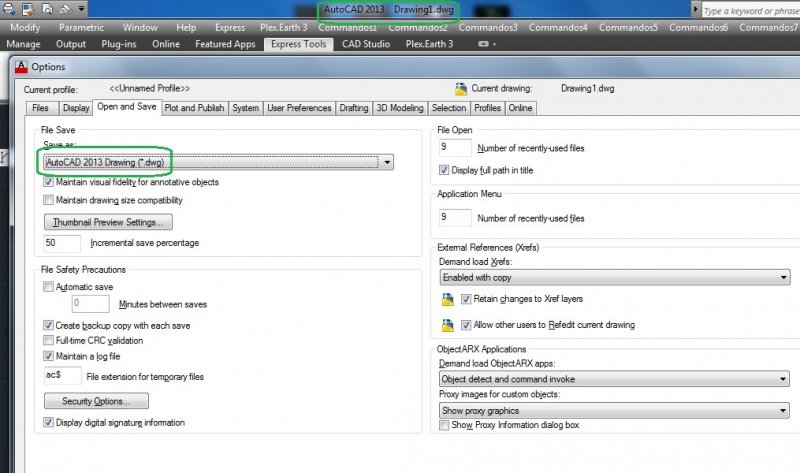Click File Open recently-used files number field
The width and height of the screenshot is (800, 473).
455,147
